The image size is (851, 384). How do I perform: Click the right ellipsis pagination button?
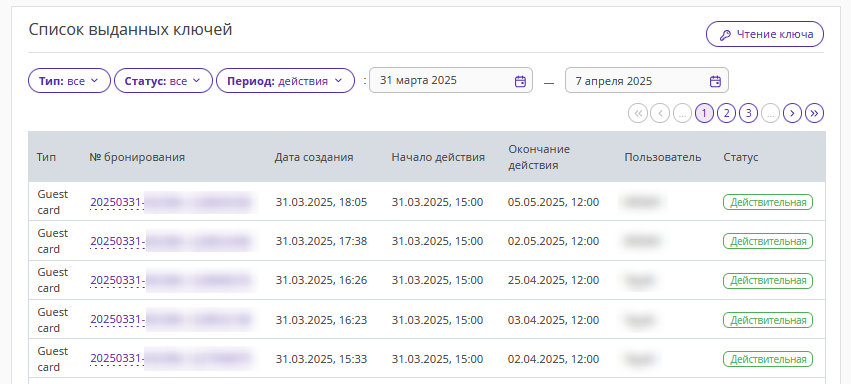pyautogui.click(x=770, y=113)
